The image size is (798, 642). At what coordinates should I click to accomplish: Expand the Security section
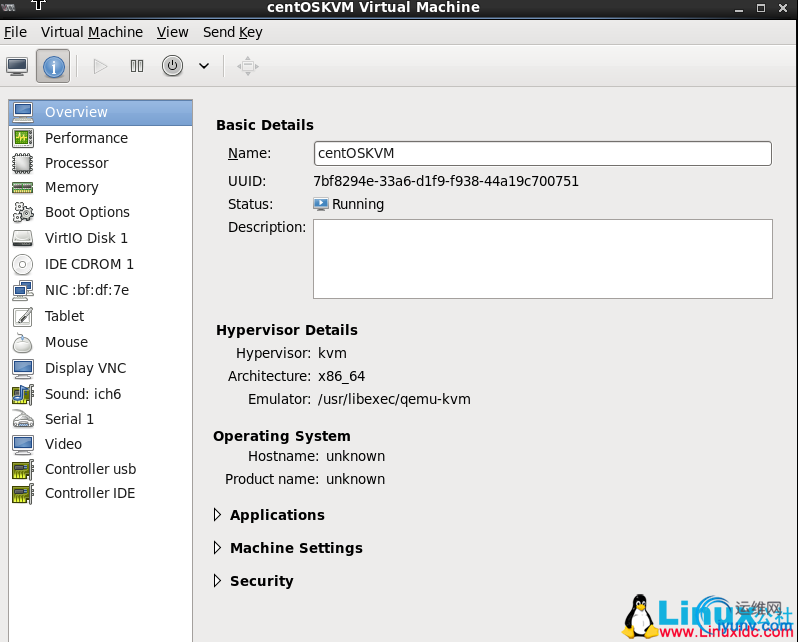(217, 581)
